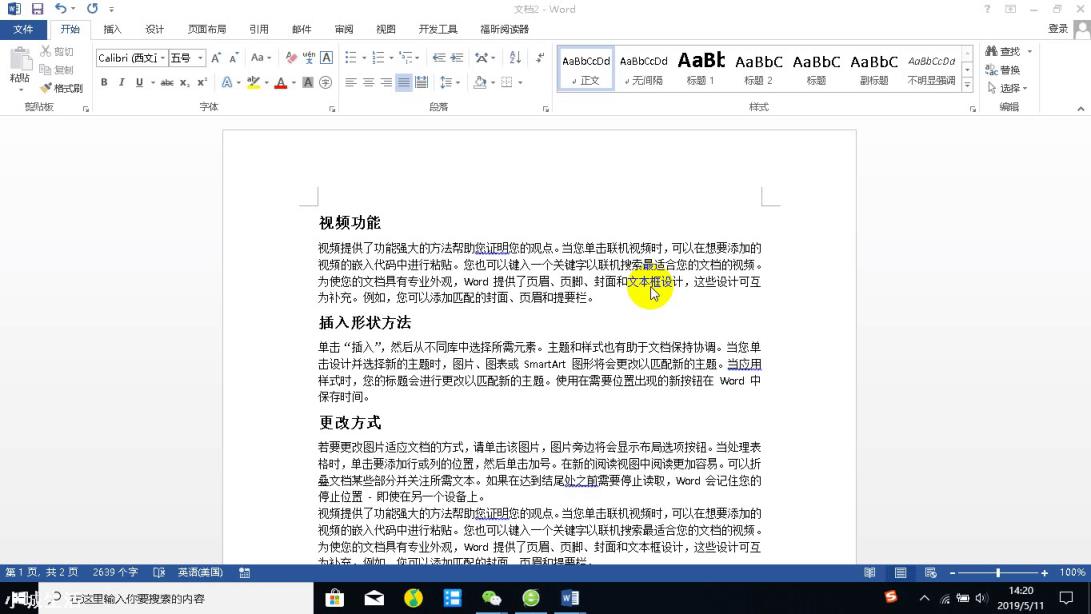Open bullet list dropdown
The image size is (1091, 614).
coord(364,58)
